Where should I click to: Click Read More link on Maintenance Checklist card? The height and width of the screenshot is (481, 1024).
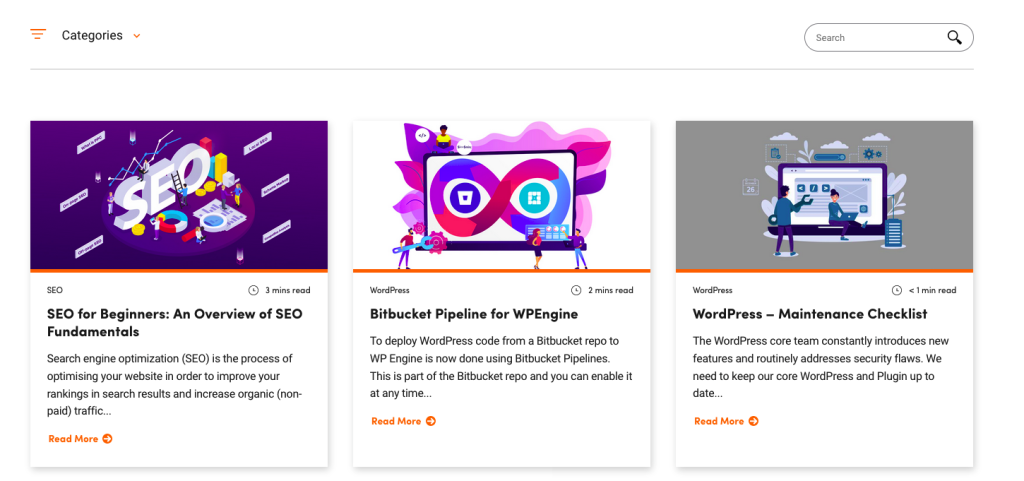pyautogui.click(x=726, y=421)
